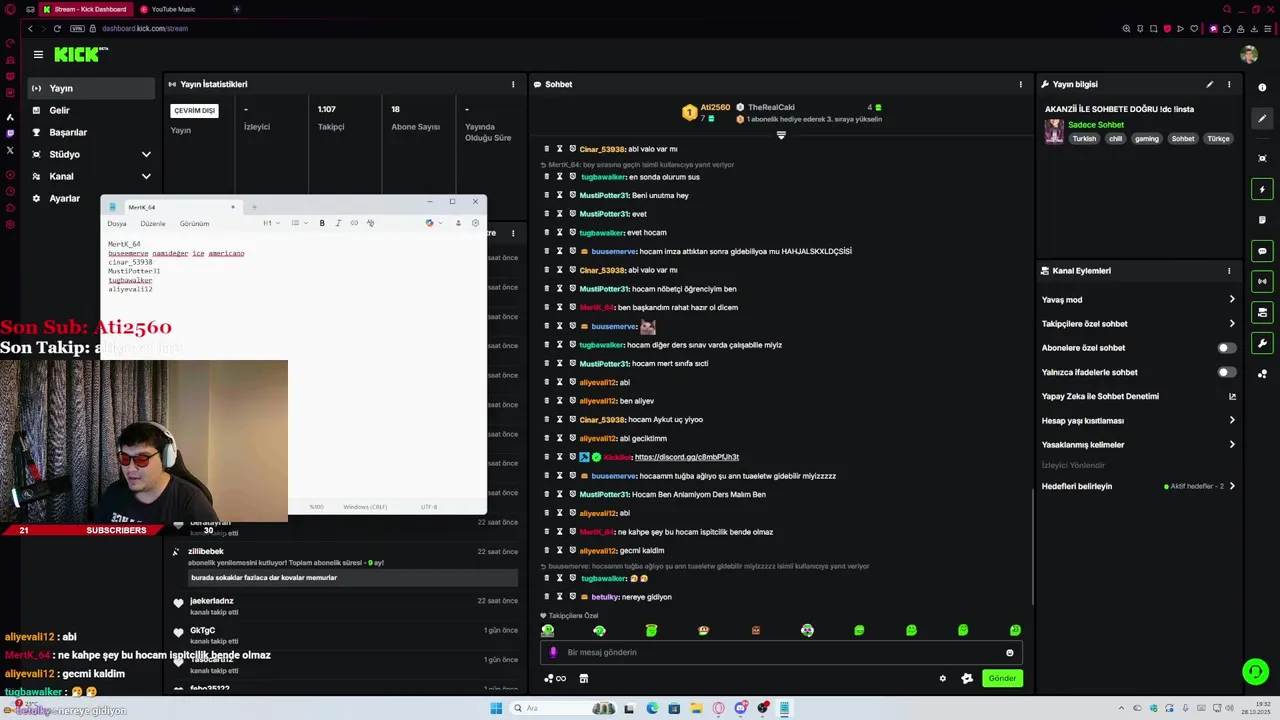Toggle the broadcast signal widget in right rail
Viewport: 1280px width, 720px height.
pos(1262,282)
